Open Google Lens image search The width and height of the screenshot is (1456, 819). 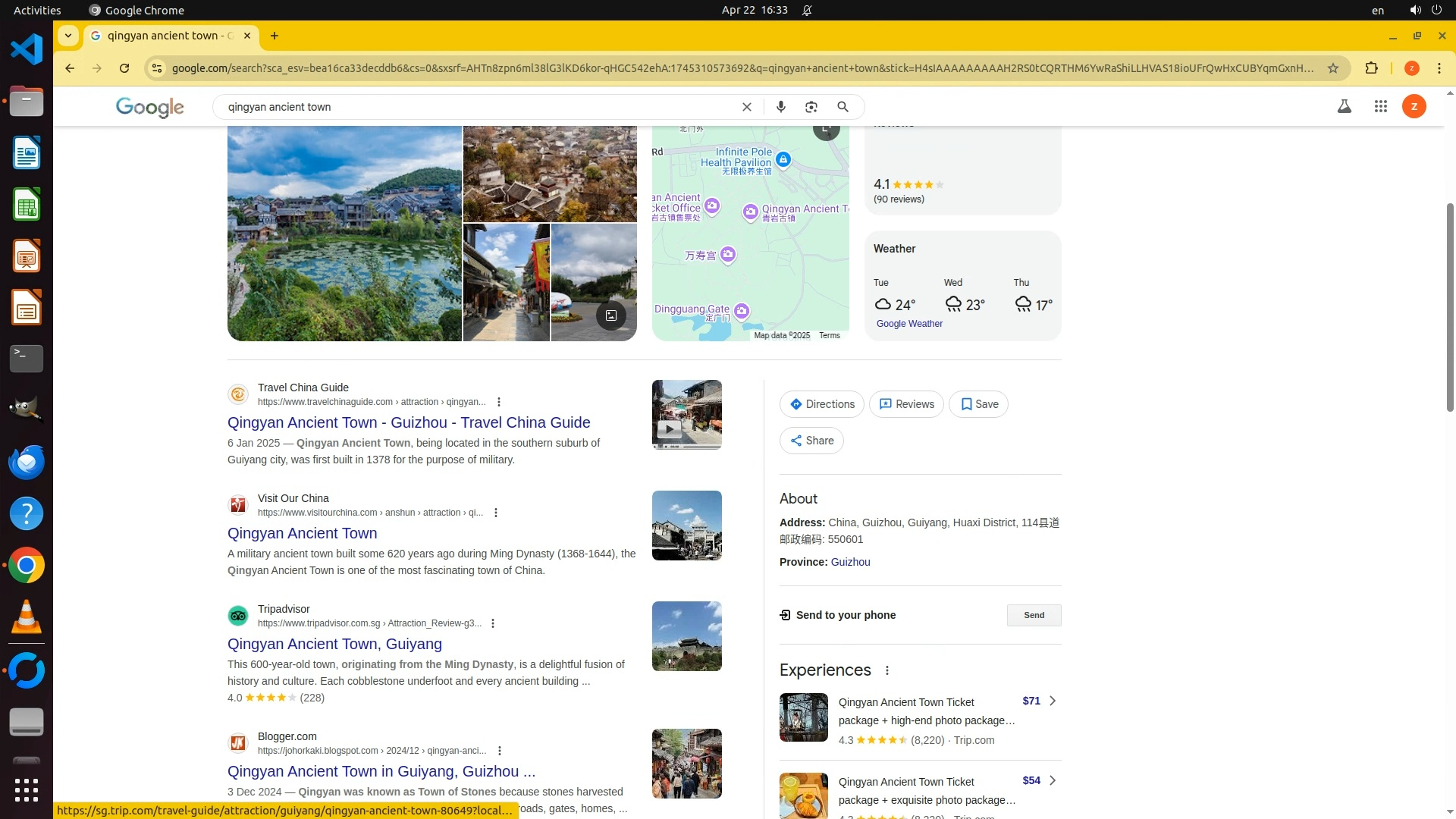(811, 107)
